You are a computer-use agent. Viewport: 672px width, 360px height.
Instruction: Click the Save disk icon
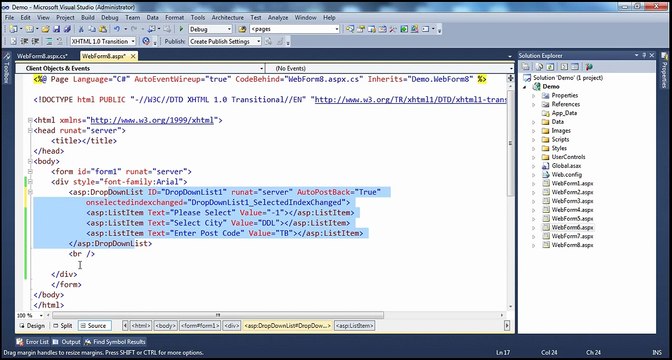pos(56,29)
